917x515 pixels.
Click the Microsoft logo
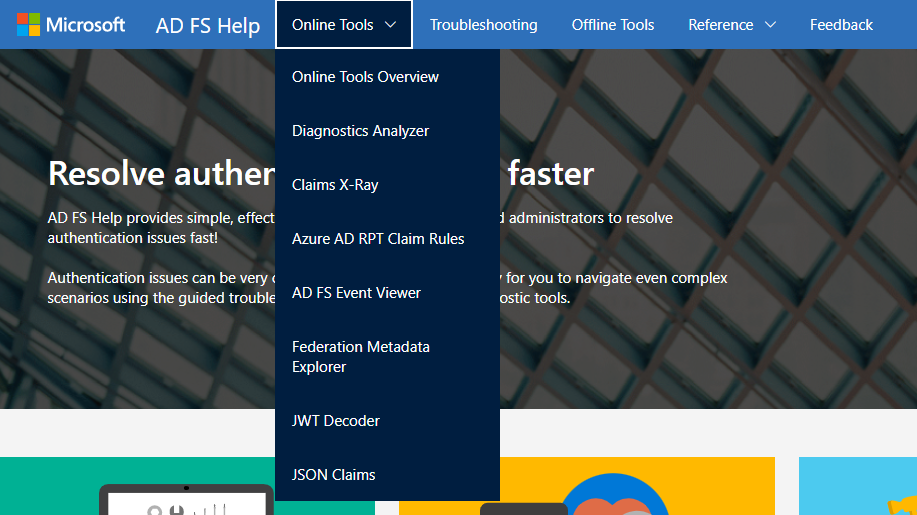coord(71,25)
